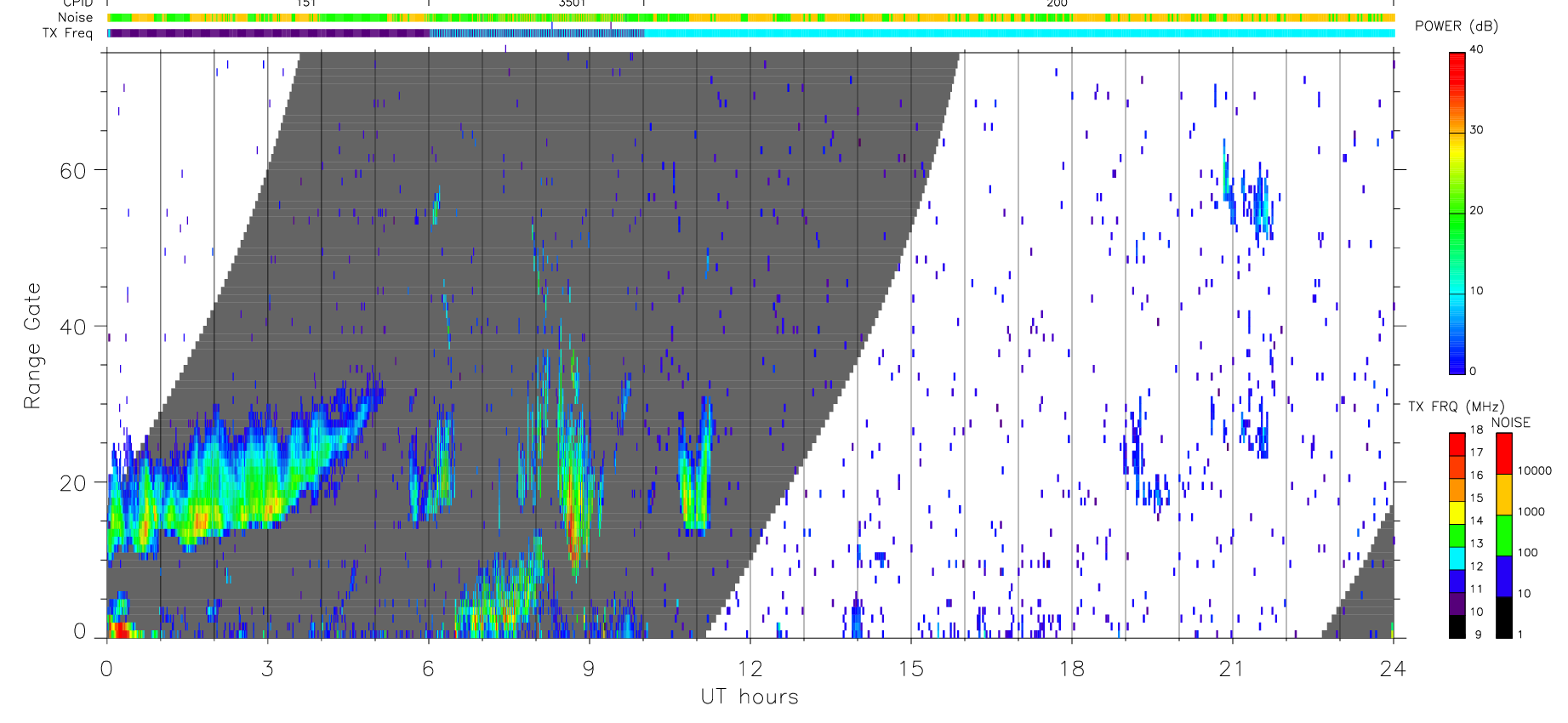Click y-axis tick label '60'
This screenshot has height=723, width=1568.
tap(73, 170)
